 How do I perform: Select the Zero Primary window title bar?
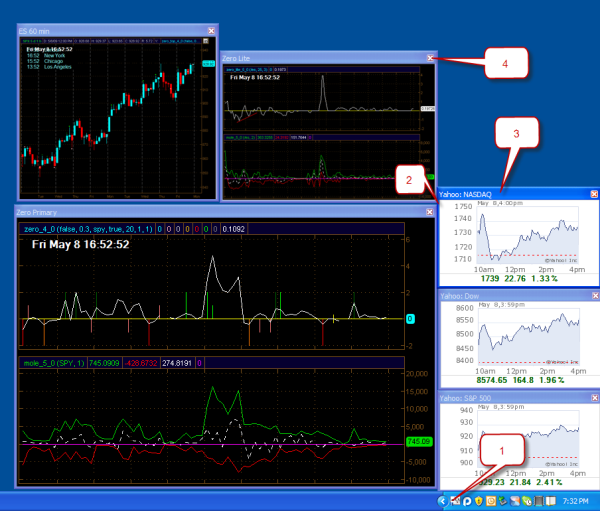pyautogui.click(x=200, y=213)
